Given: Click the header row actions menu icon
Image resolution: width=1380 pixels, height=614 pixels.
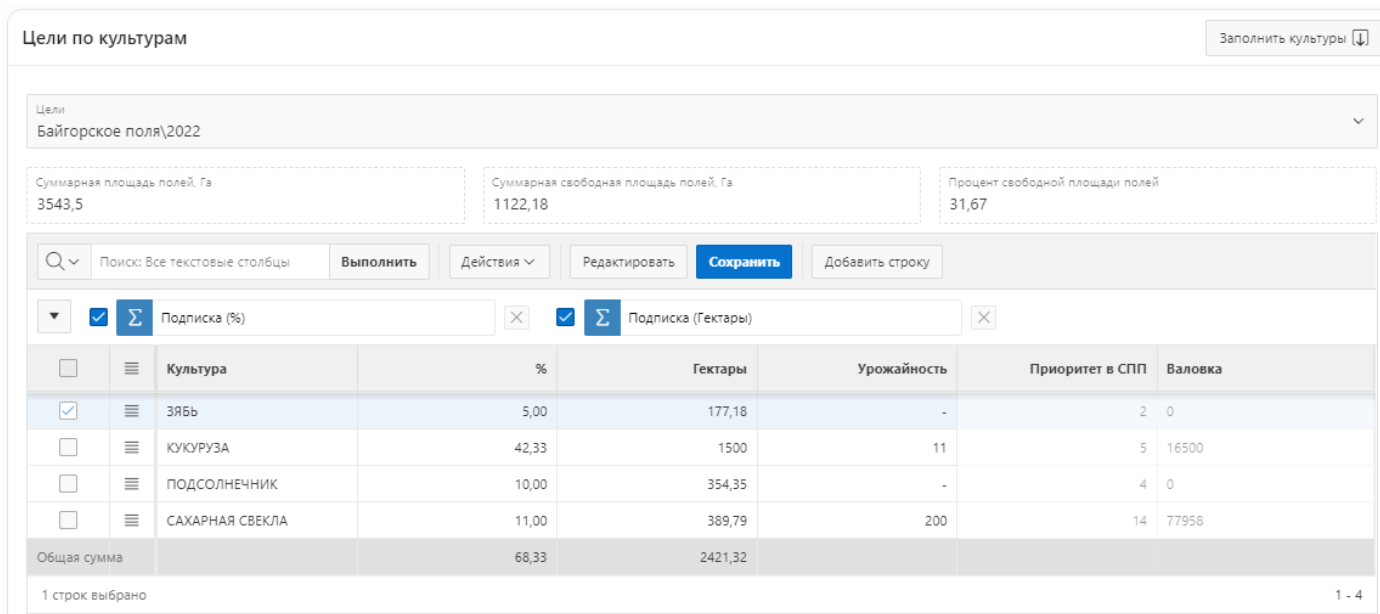Looking at the screenshot, I should point(132,369).
